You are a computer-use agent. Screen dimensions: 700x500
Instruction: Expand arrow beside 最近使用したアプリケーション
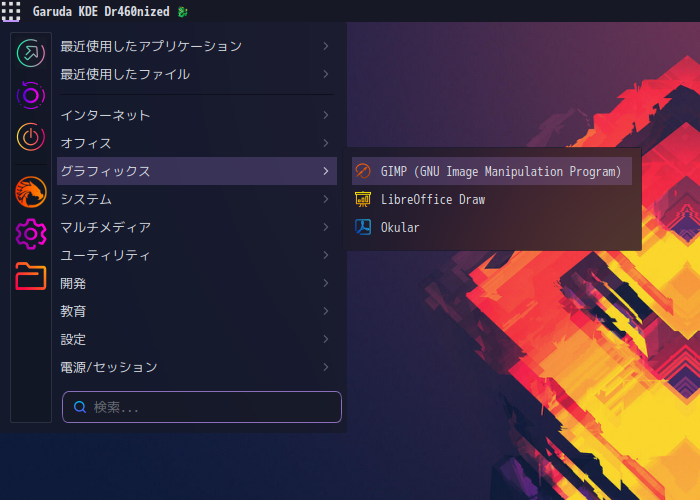pyautogui.click(x=326, y=46)
